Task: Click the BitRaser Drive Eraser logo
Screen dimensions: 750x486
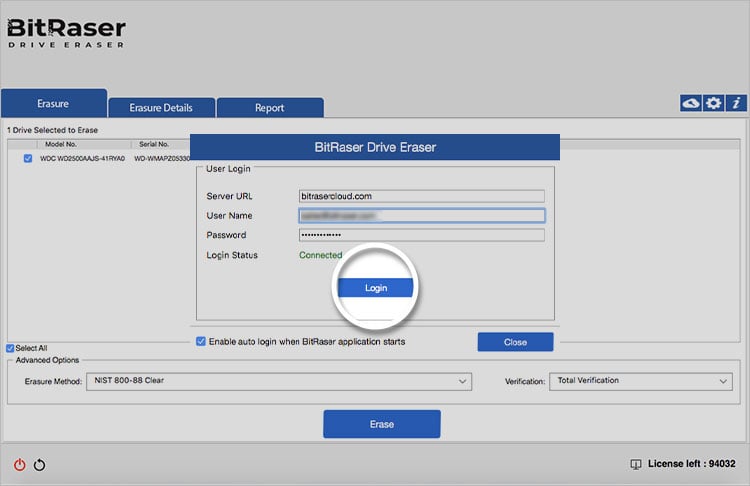Action: click(x=66, y=33)
